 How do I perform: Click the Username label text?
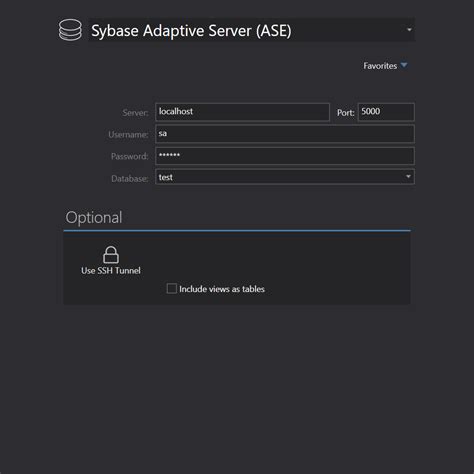[x=128, y=135]
